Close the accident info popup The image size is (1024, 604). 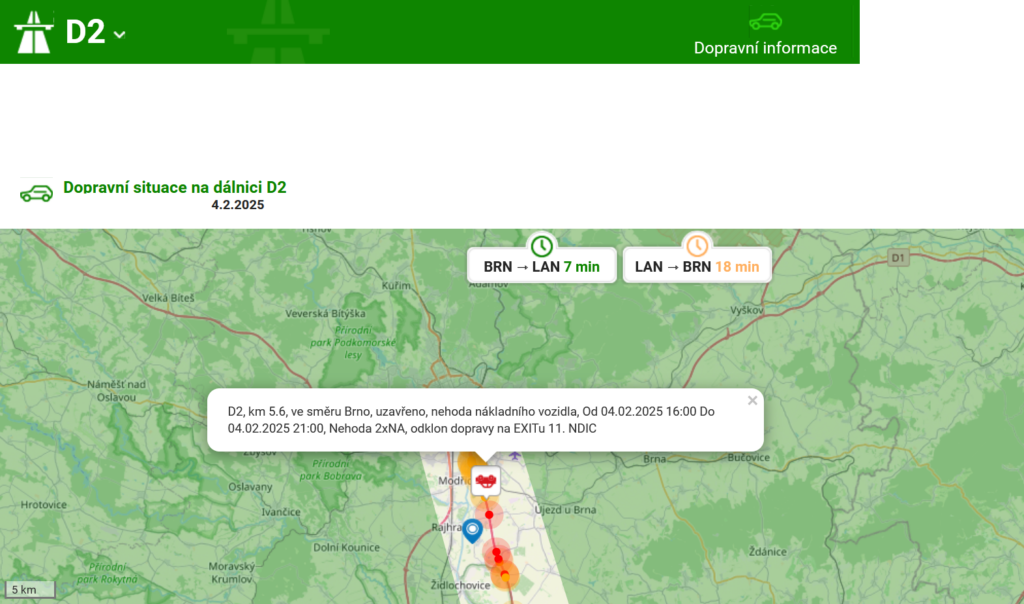pos(753,400)
